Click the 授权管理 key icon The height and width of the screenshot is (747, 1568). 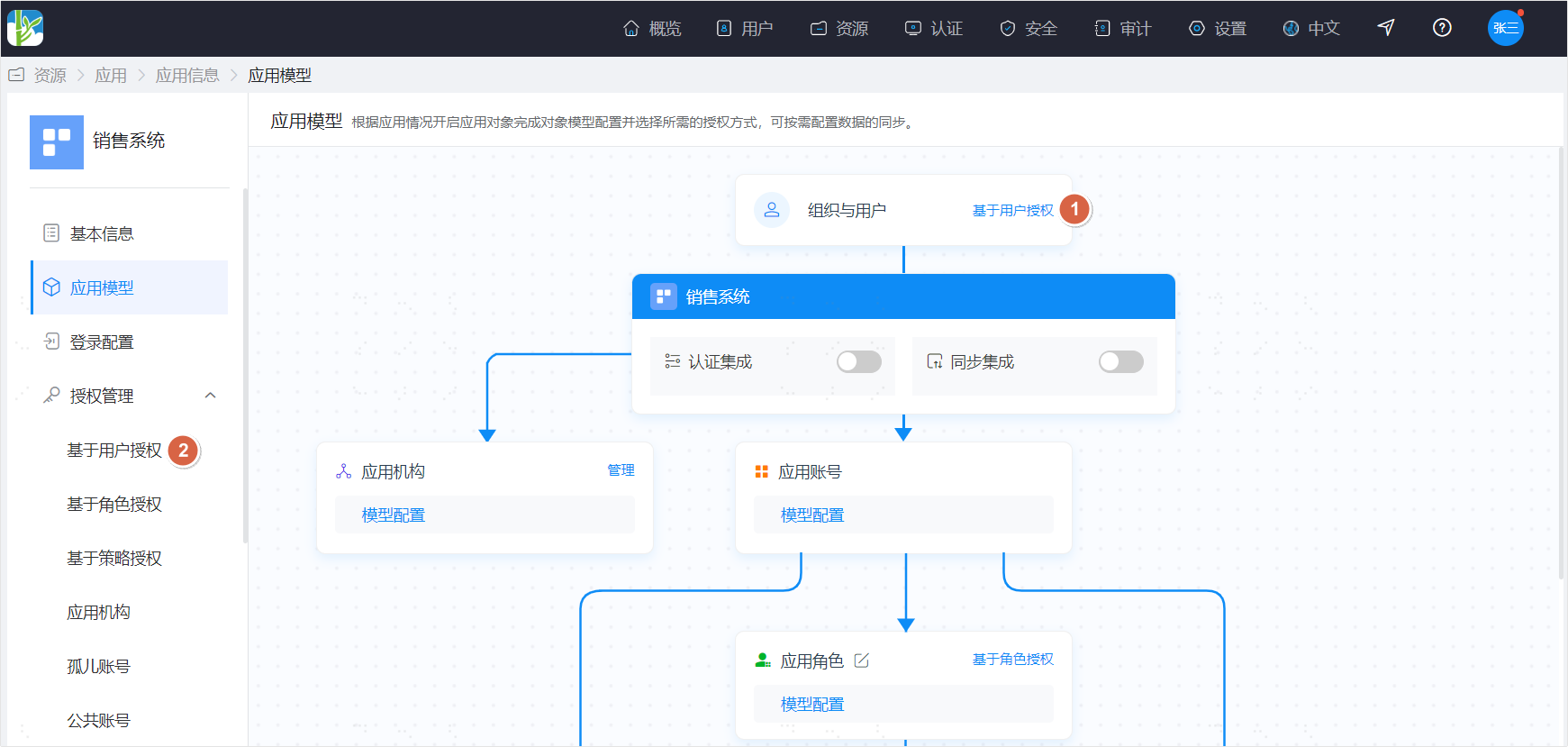51,396
